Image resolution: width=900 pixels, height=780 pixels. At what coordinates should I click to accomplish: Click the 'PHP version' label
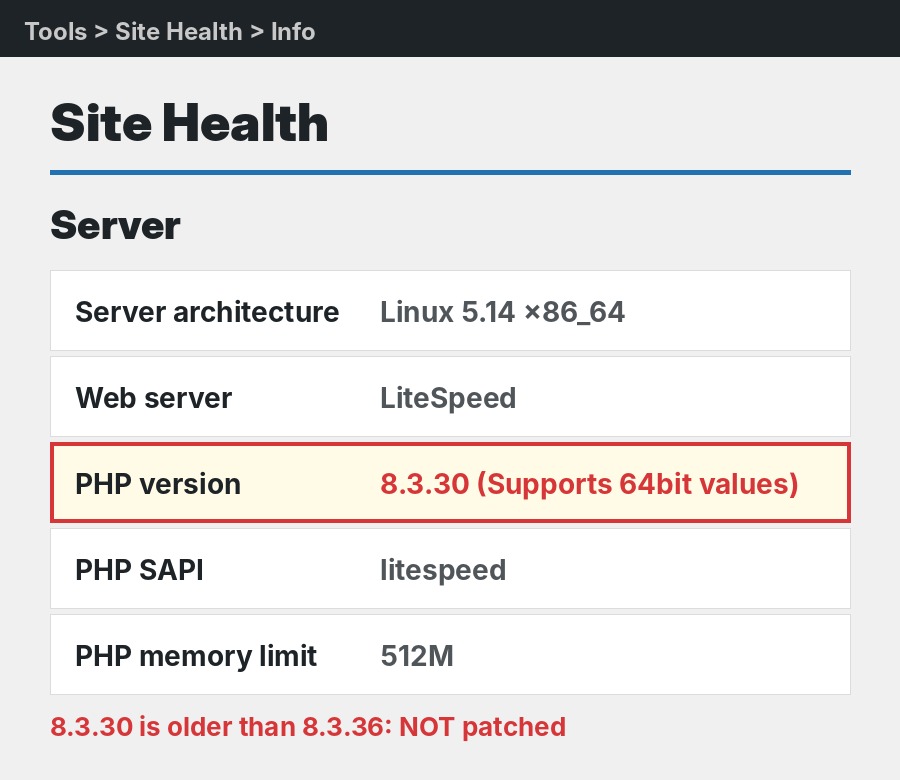[x=158, y=484]
